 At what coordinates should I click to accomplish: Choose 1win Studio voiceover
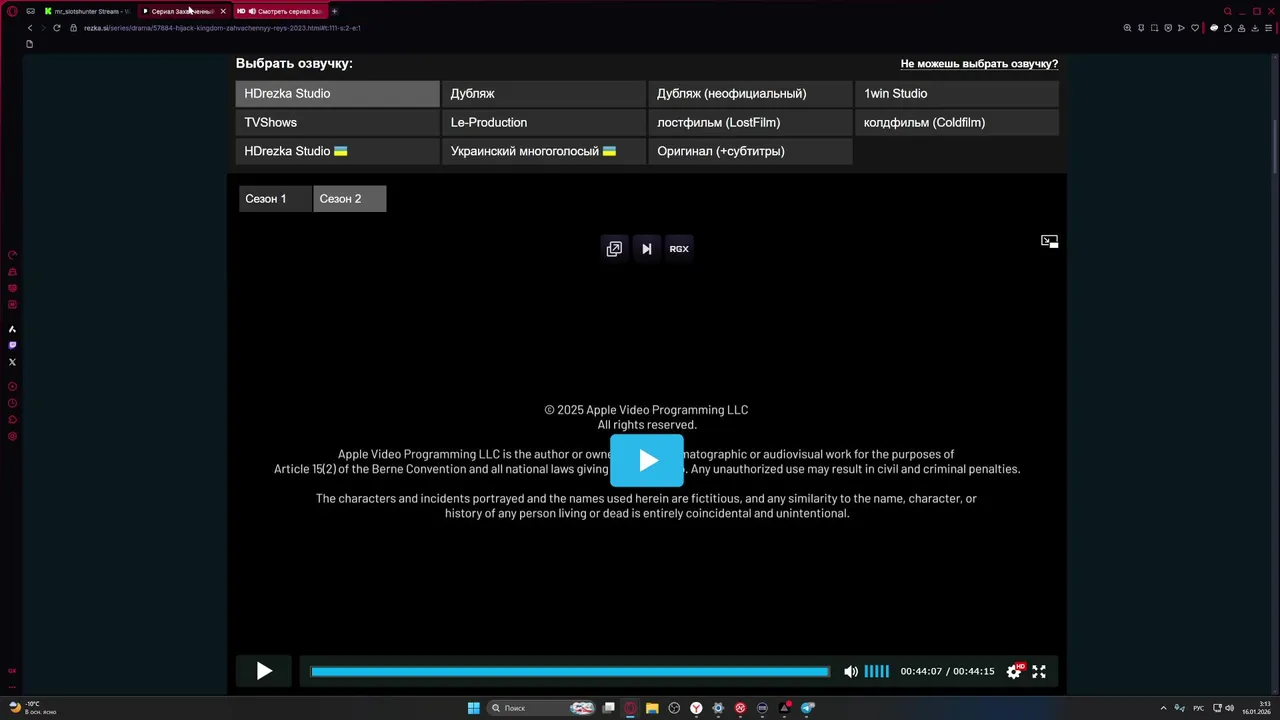(x=957, y=94)
